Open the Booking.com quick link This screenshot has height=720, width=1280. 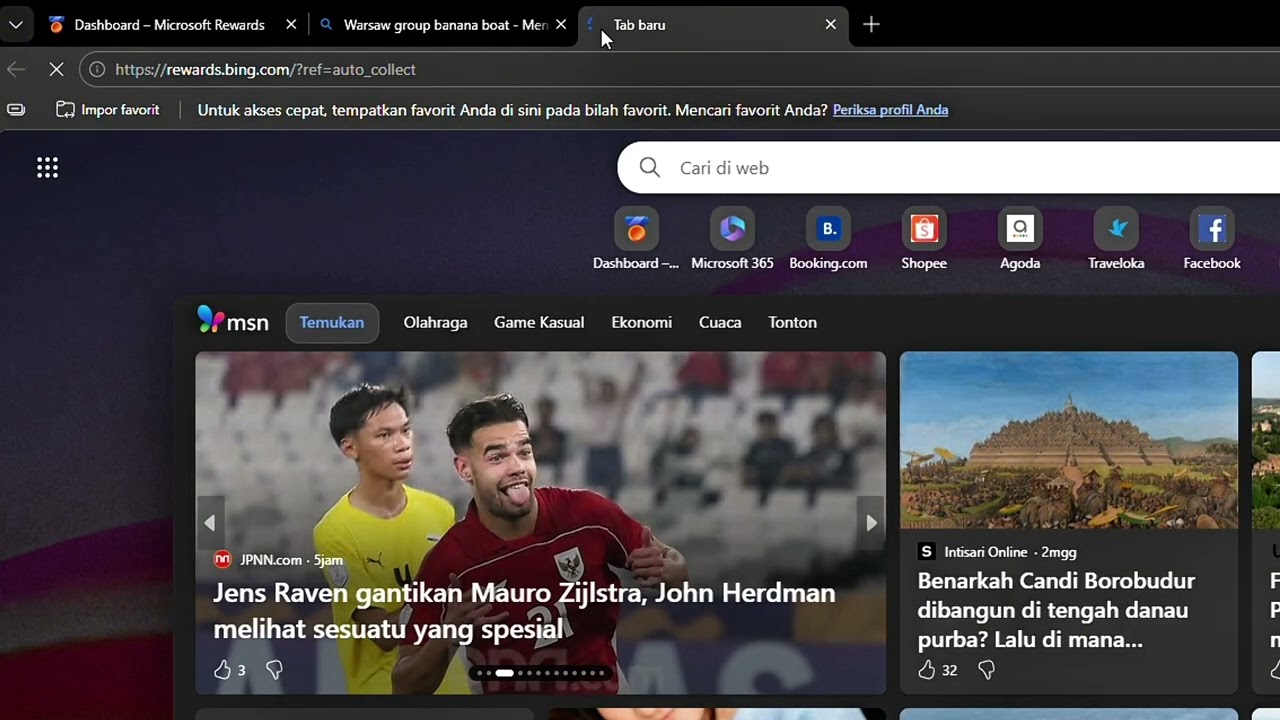828,240
